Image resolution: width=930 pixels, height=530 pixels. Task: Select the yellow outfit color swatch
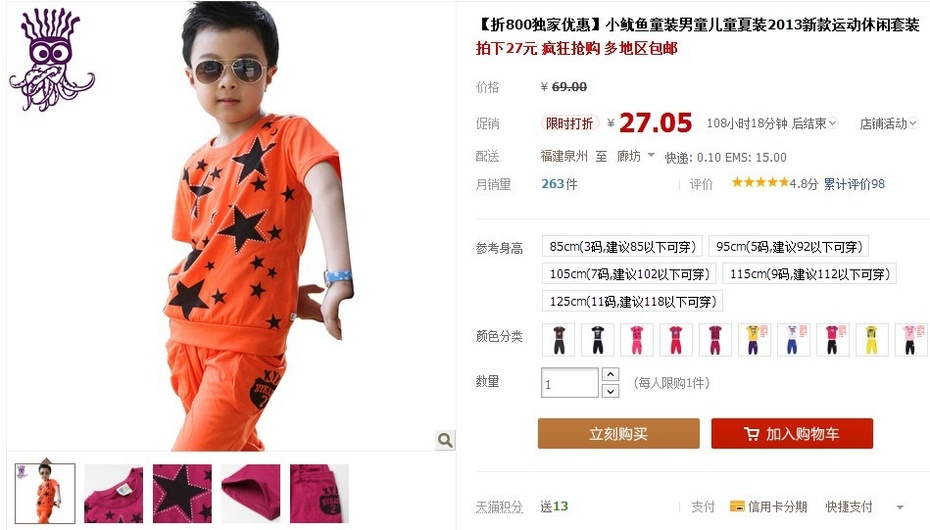(871, 340)
